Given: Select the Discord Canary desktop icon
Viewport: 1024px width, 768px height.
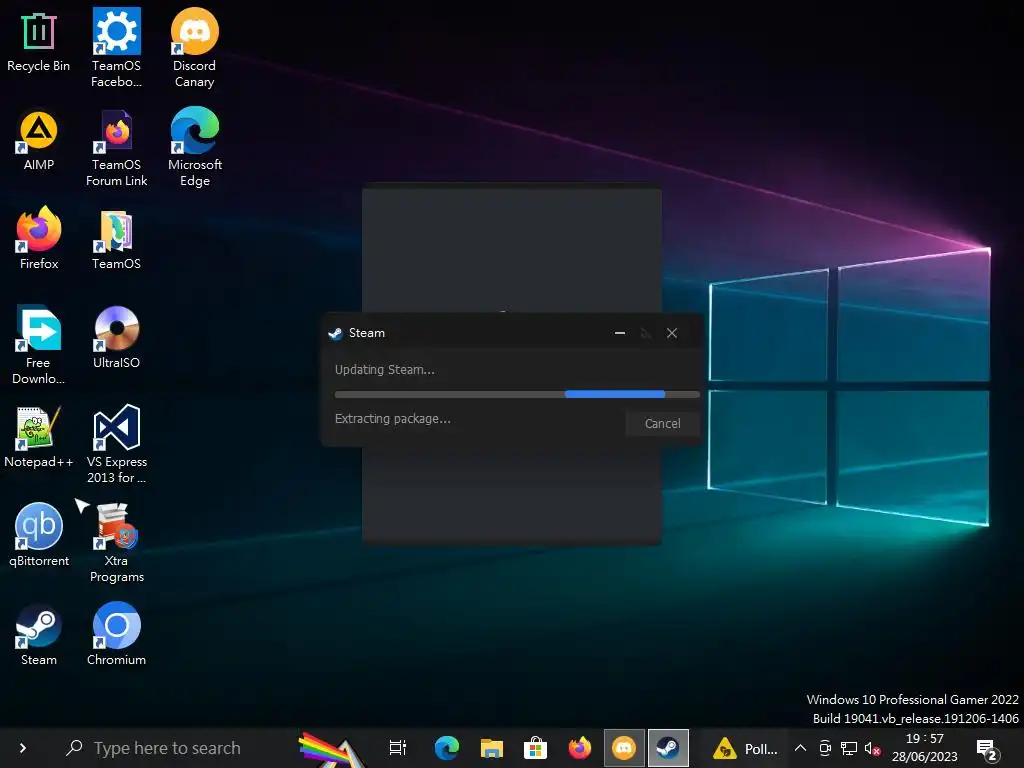Looking at the screenshot, I should pyautogui.click(x=195, y=47).
